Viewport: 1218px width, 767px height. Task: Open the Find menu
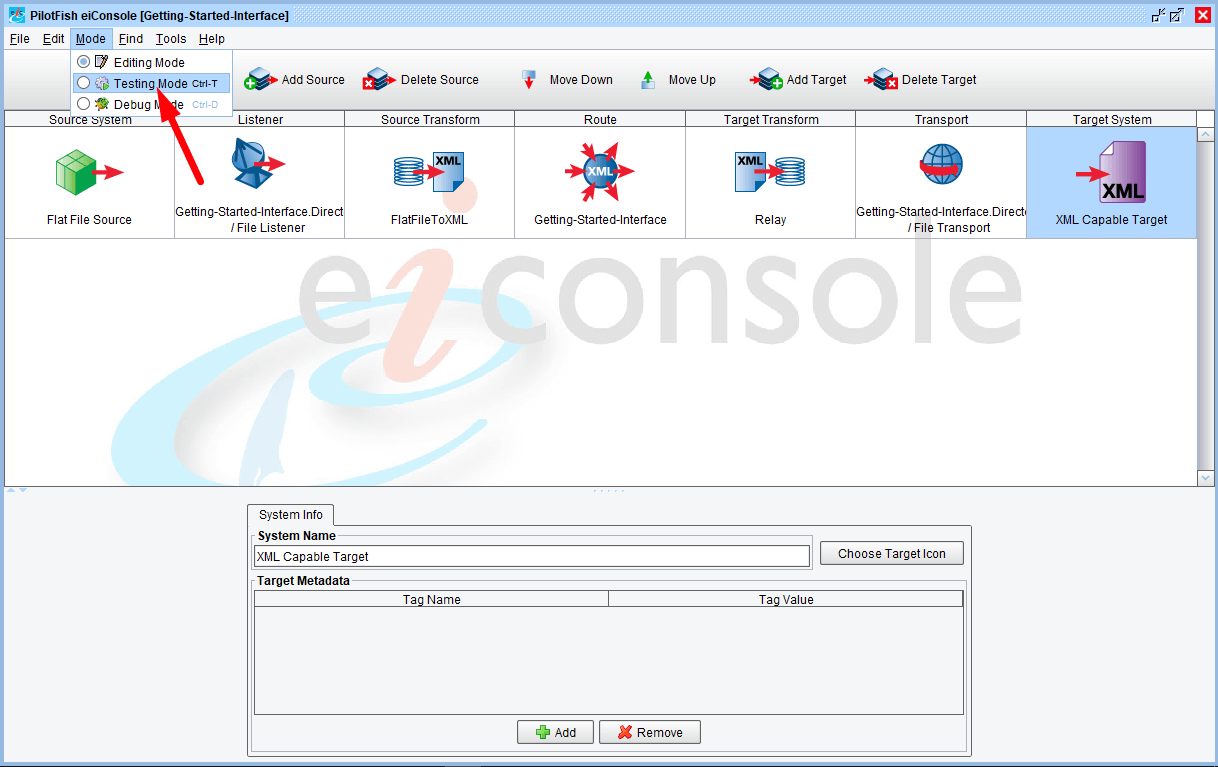tap(130, 39)
